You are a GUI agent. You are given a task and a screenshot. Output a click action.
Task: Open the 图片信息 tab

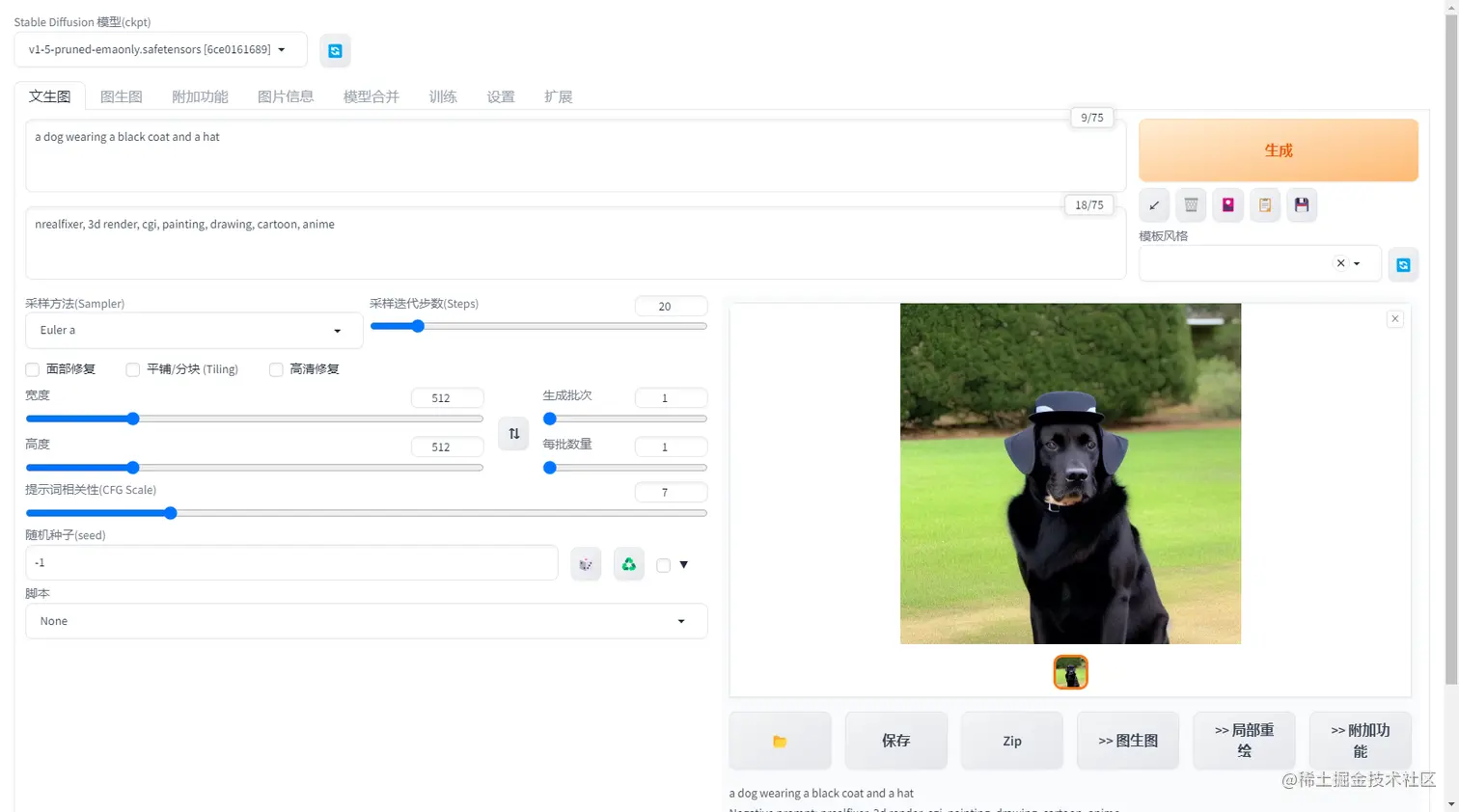(286, 96)
